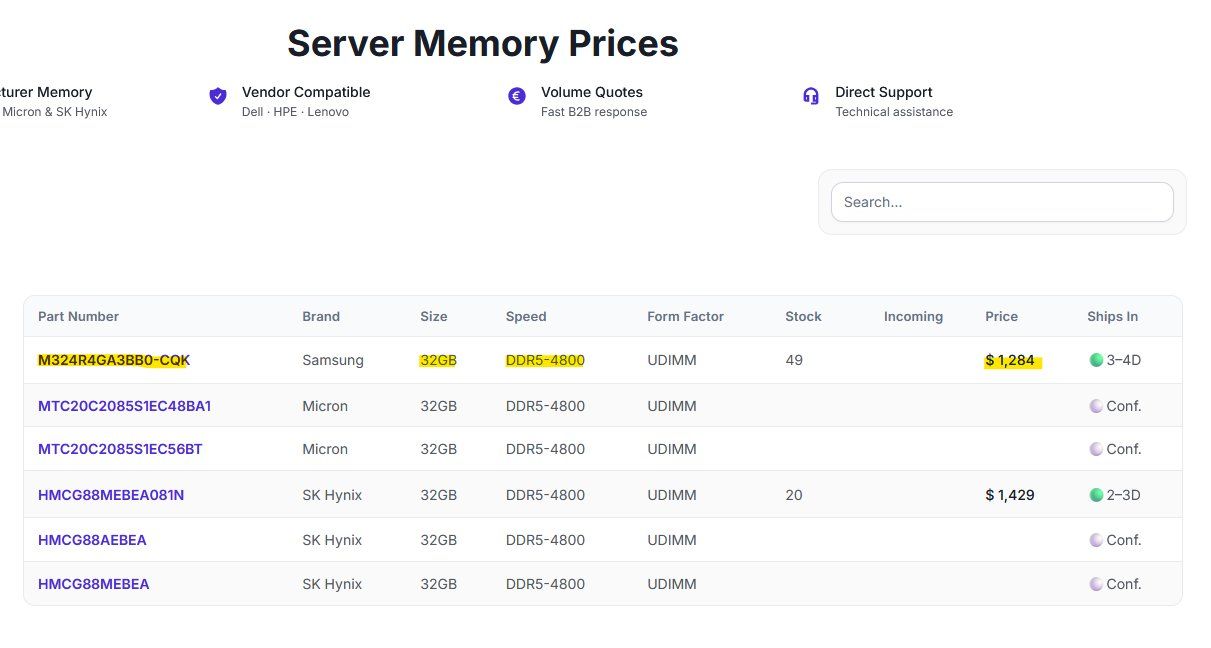Click the Server Memory Prices heading

point(483,43)
